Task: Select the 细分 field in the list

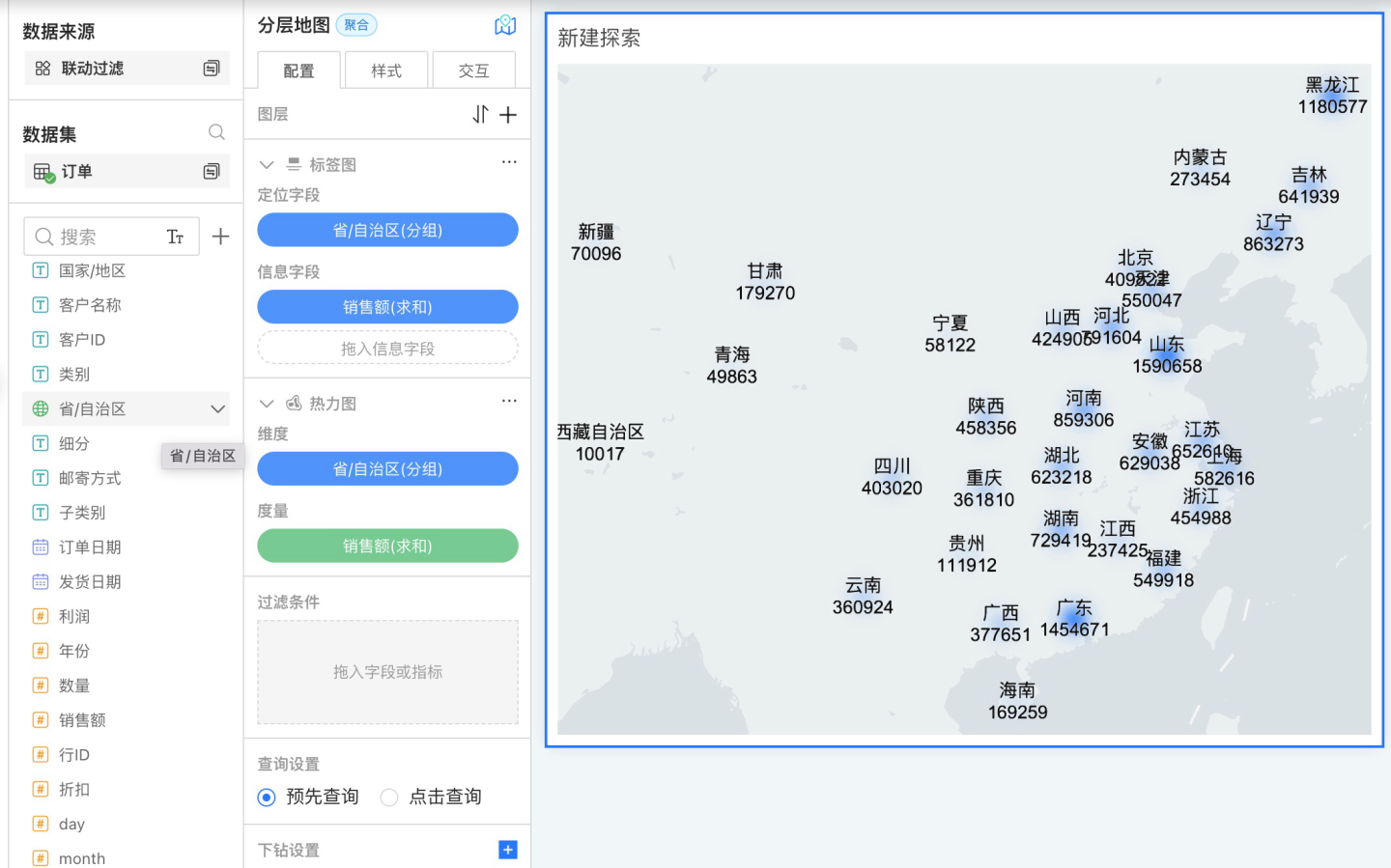Action: [x=74, y=444]
